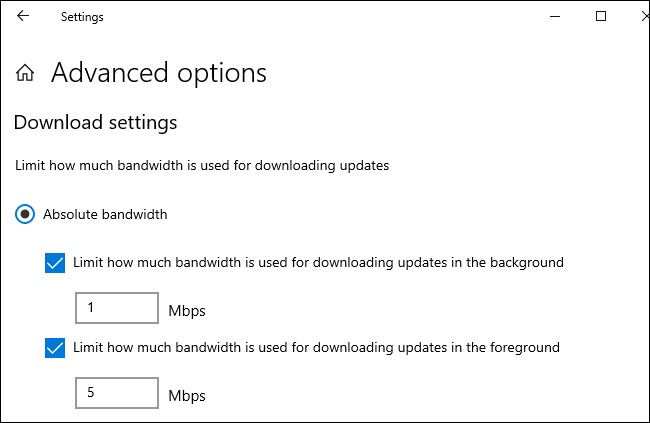Click the Mbps unit beside background field

(187, 311)
